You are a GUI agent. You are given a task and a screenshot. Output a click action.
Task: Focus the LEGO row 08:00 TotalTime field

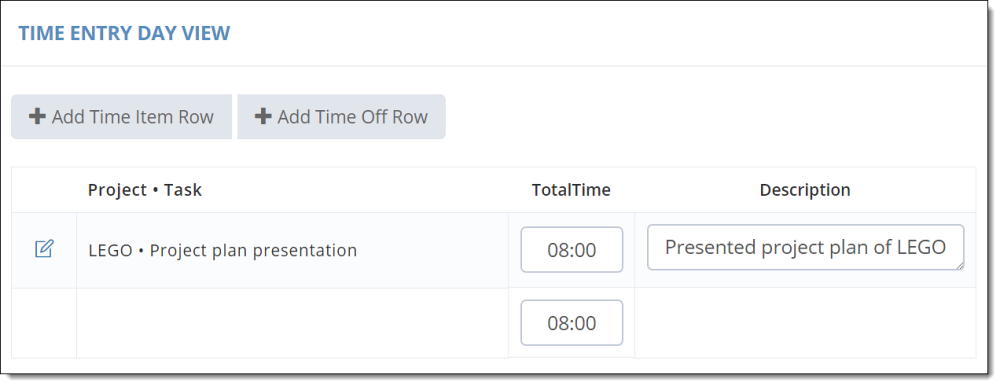(571, 249)
